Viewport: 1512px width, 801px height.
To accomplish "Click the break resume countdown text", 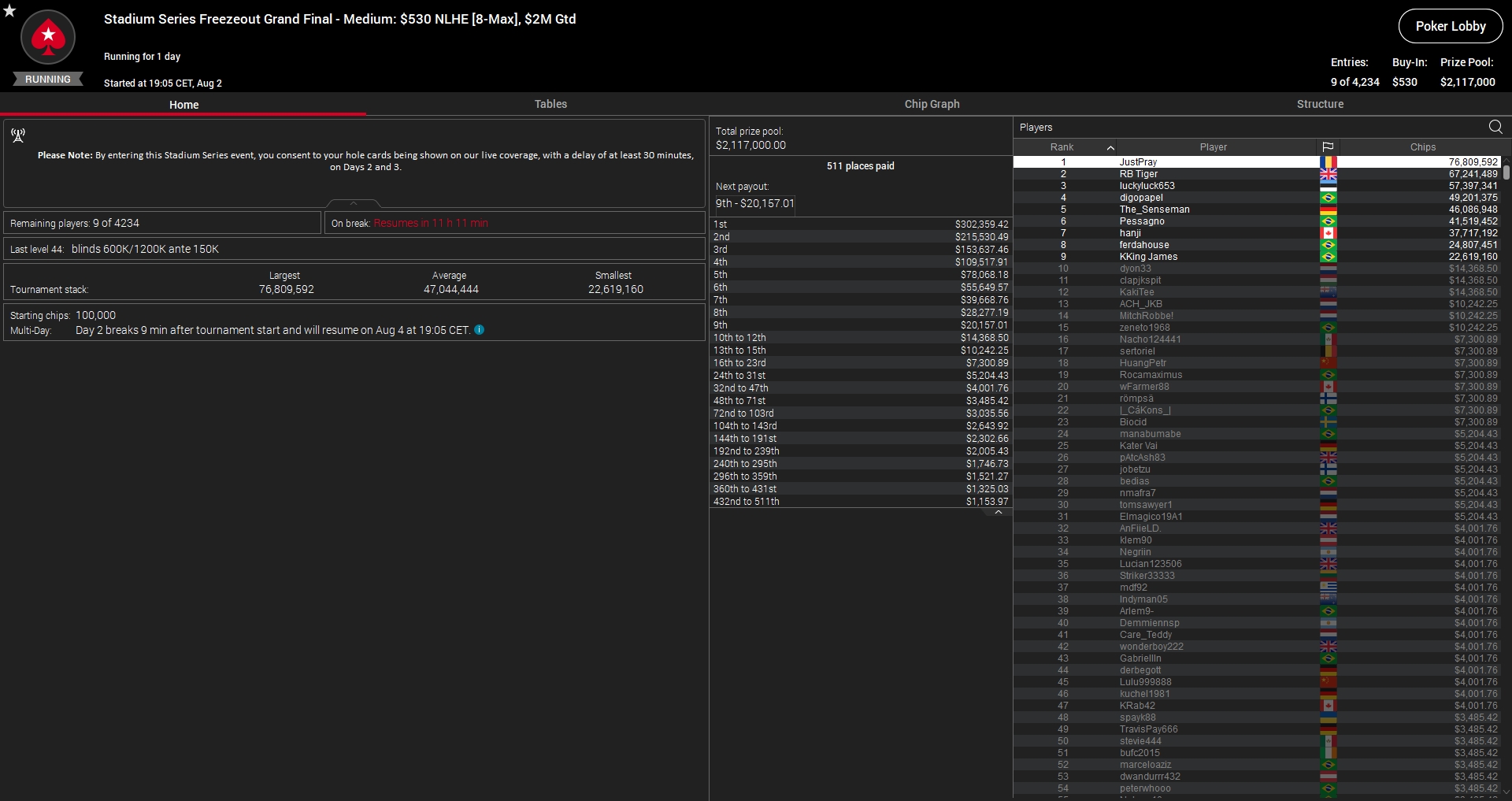I will [431, 223].
